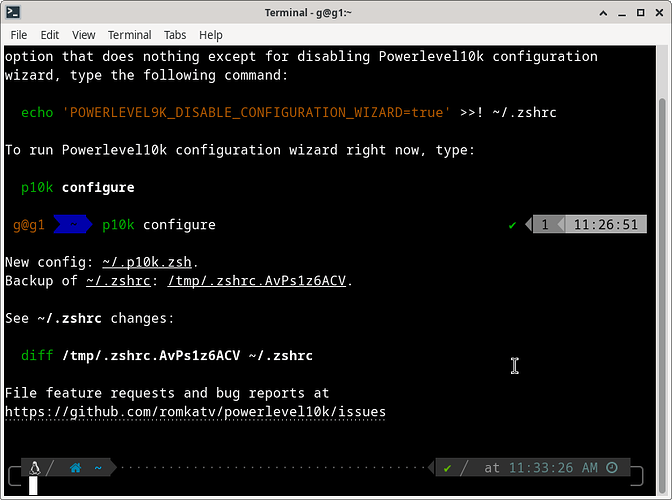Click the 11:26:51 time segment
This screenshot has width=672, height=500.
606,224
